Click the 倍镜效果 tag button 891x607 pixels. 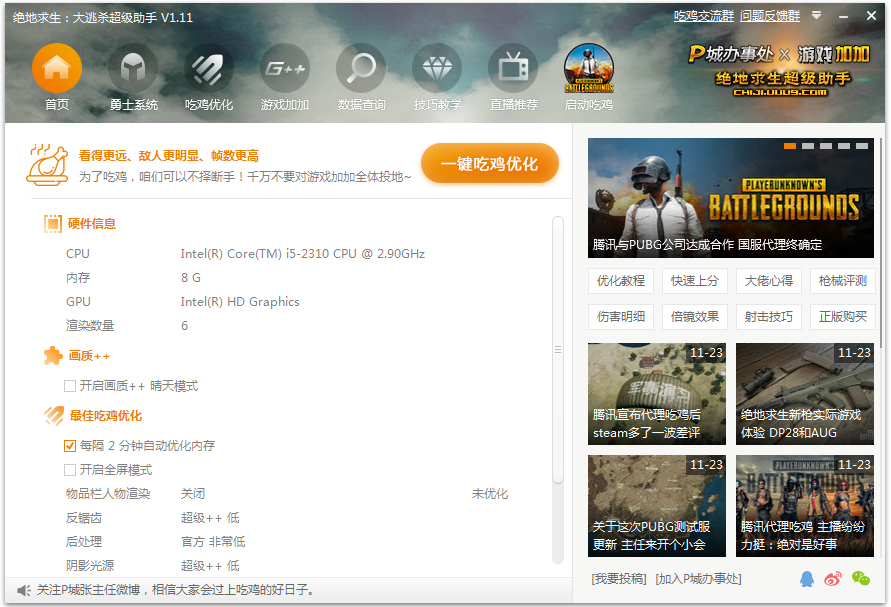(694, 317)
